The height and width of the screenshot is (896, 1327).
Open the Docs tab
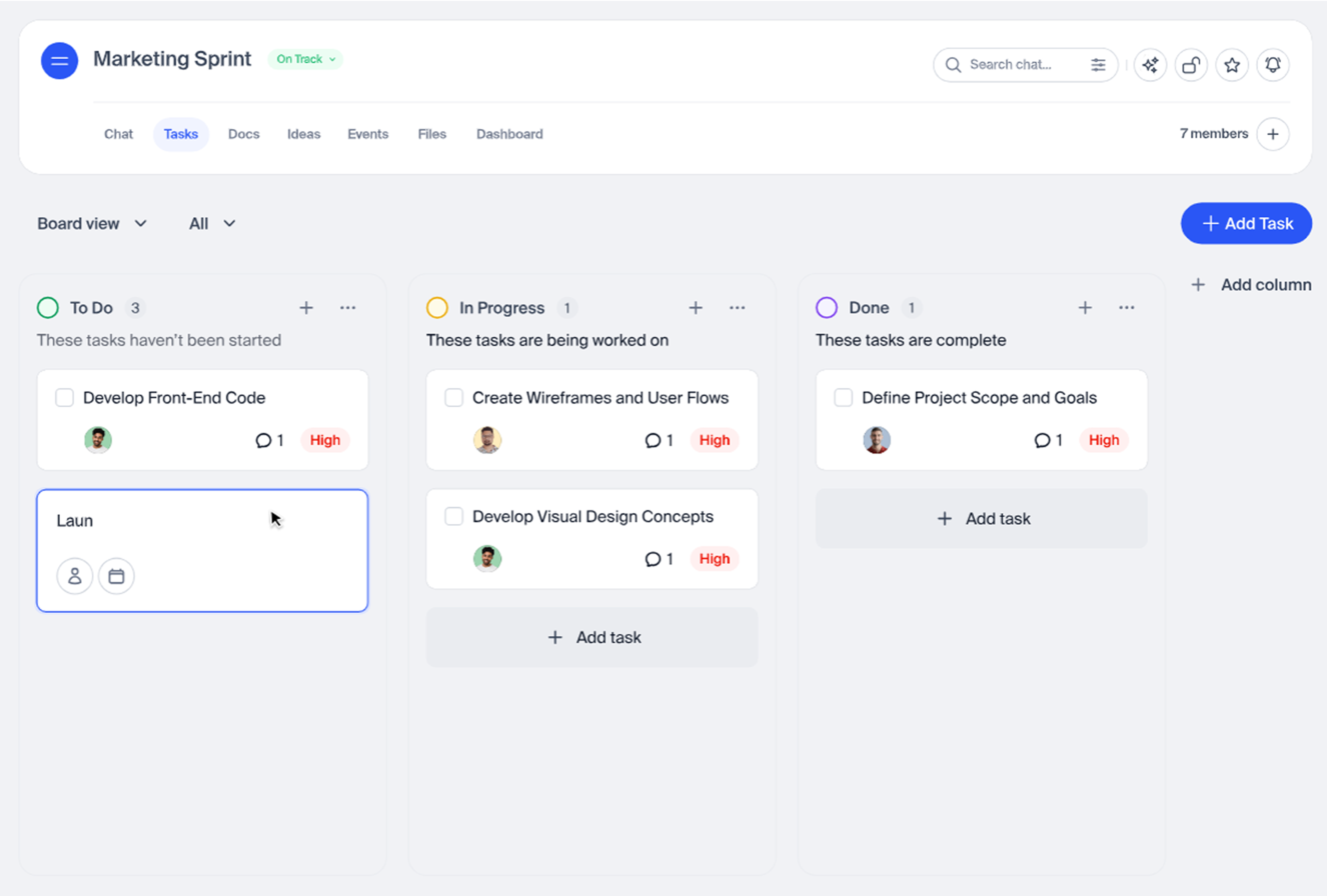tap(244, 134)
